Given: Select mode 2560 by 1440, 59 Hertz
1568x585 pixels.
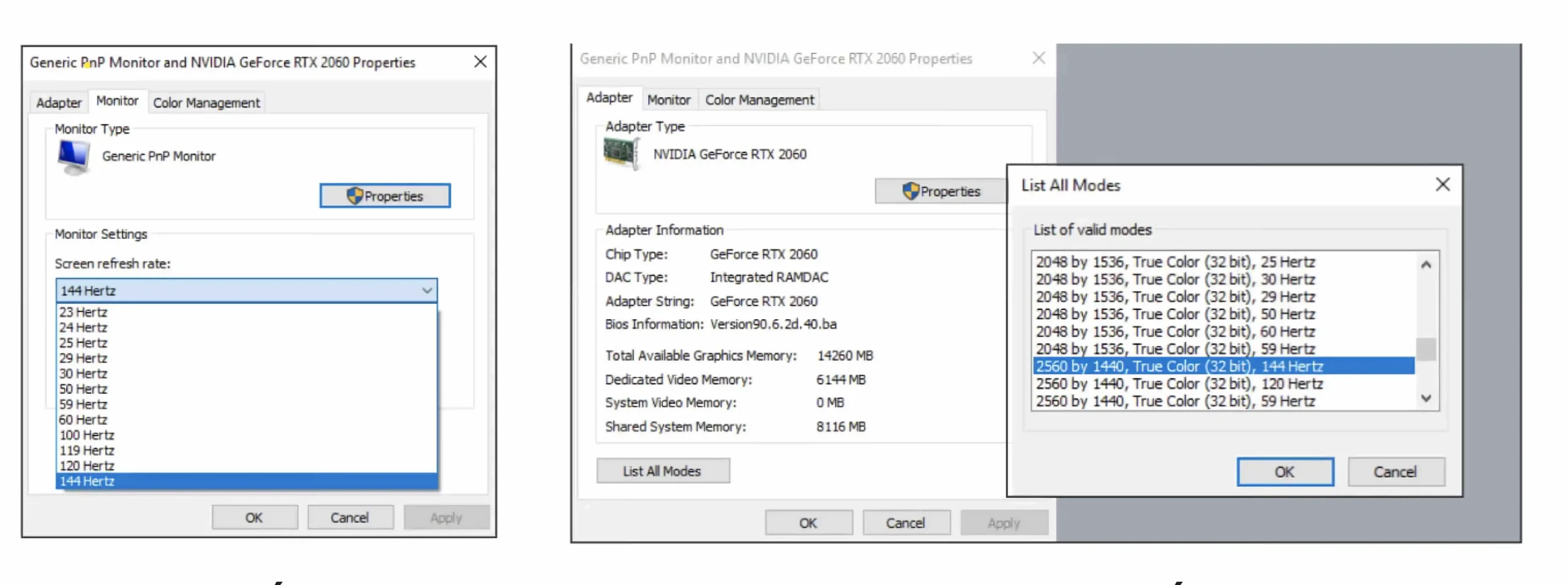Looking at the screenshot, I should click(1223, 401).
